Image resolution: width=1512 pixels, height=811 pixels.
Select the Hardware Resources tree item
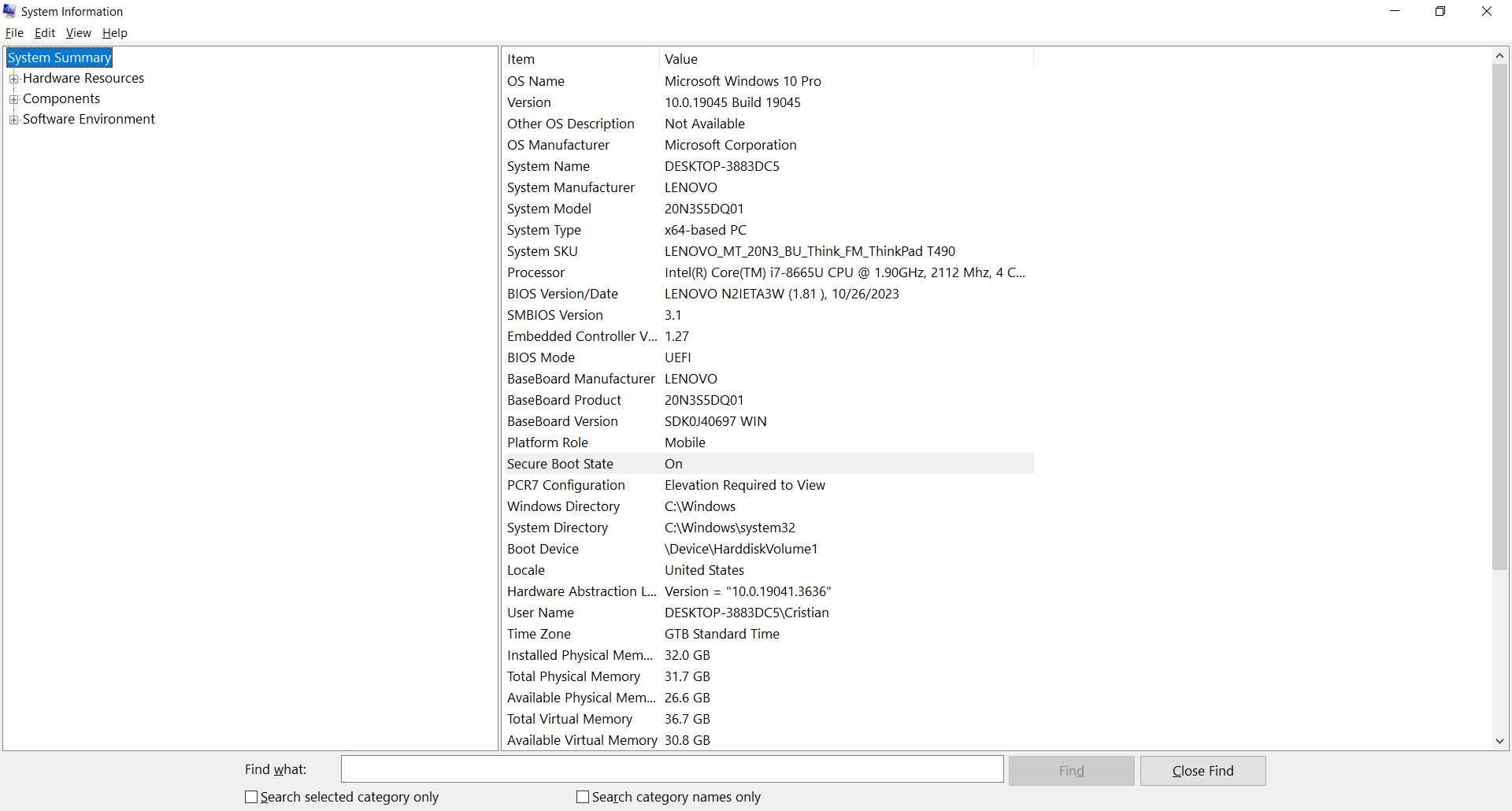83,78
